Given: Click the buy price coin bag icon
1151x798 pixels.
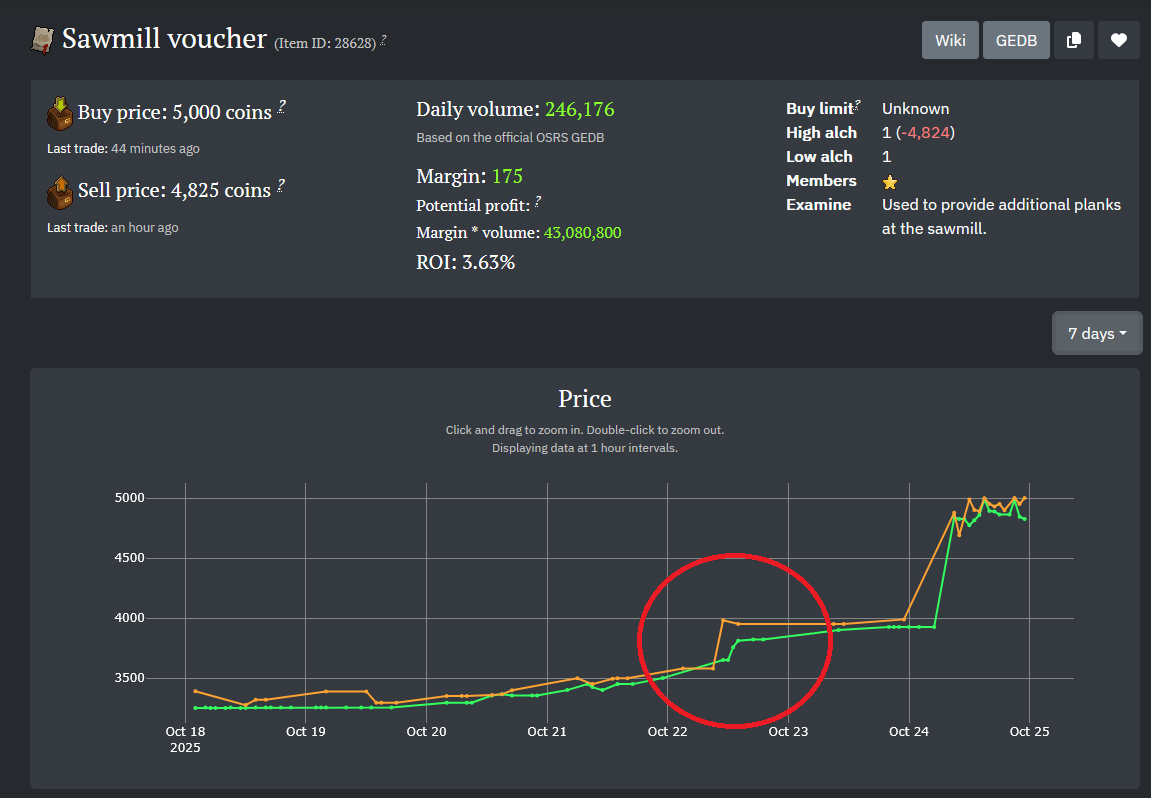Looking at the screenshot, I should point(59,113).
